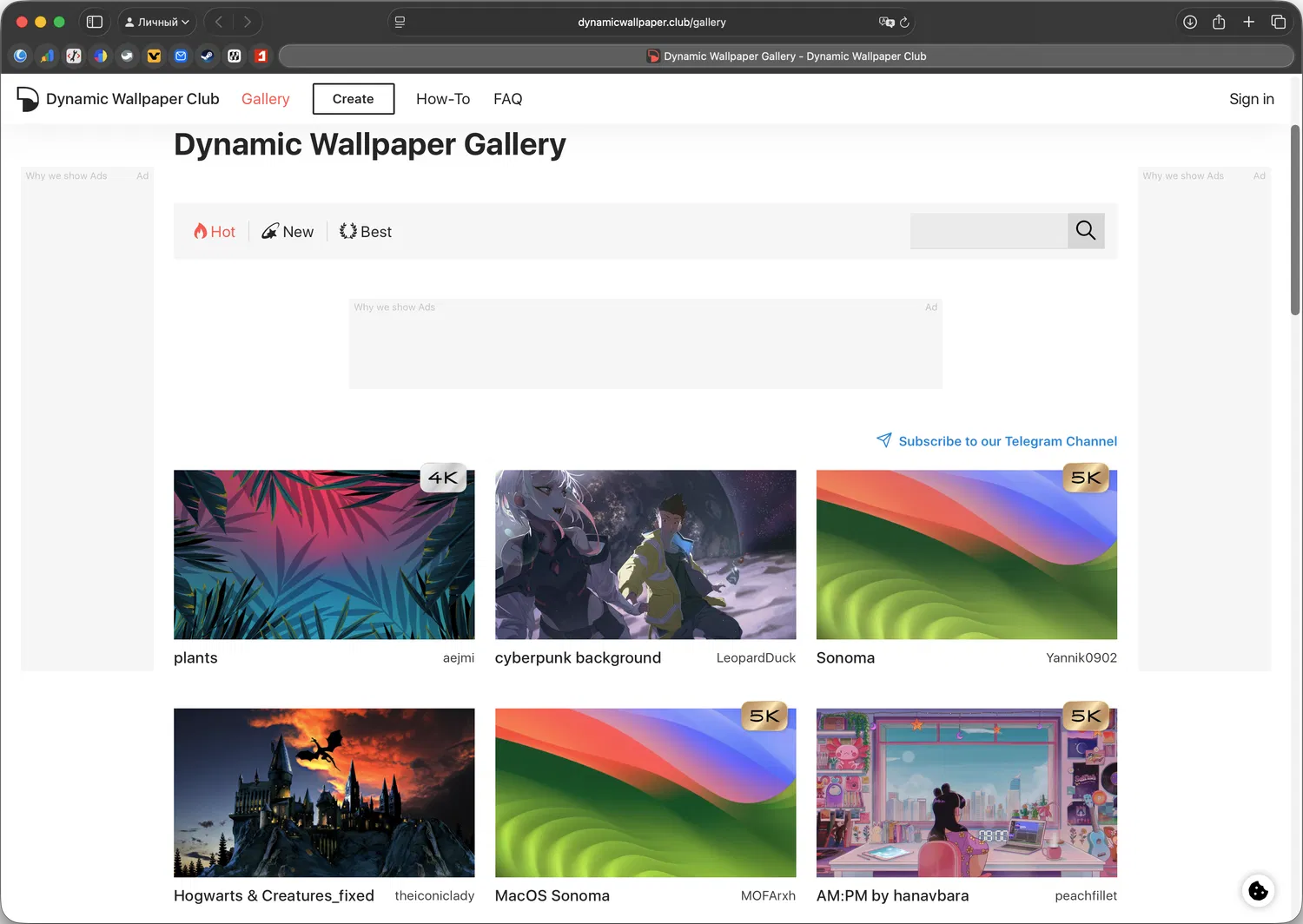Image resolution: width=1303 pixels, height=924 pixels.
Task: Go back to the previous page
Action: tap(219, 22)
